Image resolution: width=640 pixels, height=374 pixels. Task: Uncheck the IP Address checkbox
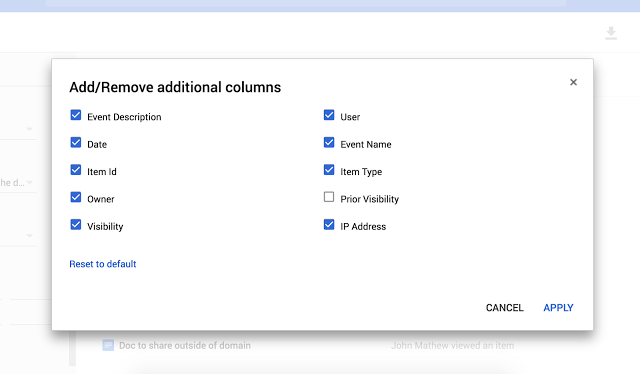(329, 225)
